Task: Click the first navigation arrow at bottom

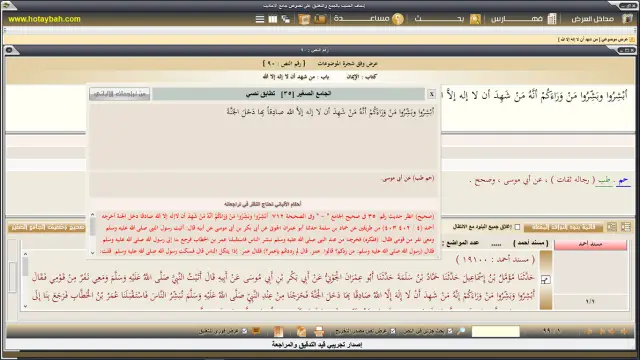Action: click(589, 331)
